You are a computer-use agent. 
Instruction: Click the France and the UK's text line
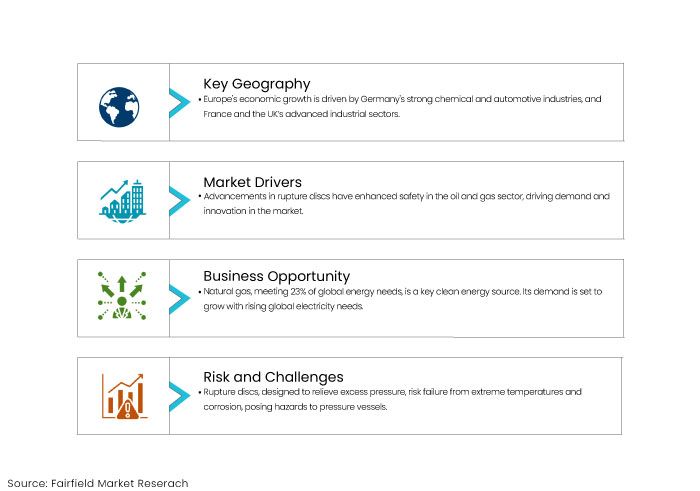coord(301,114)
